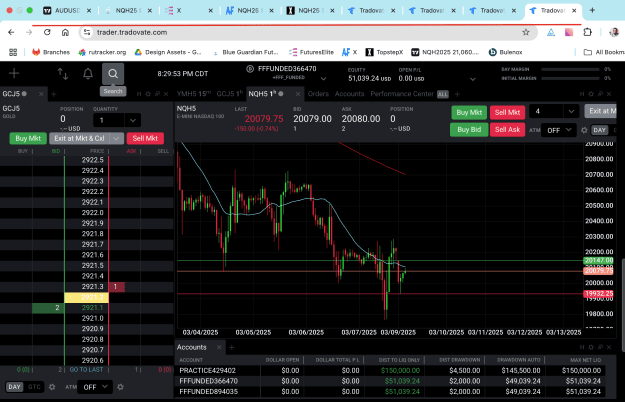The height and width of the screenshot is (402, 625).
Task: Toggle the ALL badge on Performance Center
Action: (442, 94)
